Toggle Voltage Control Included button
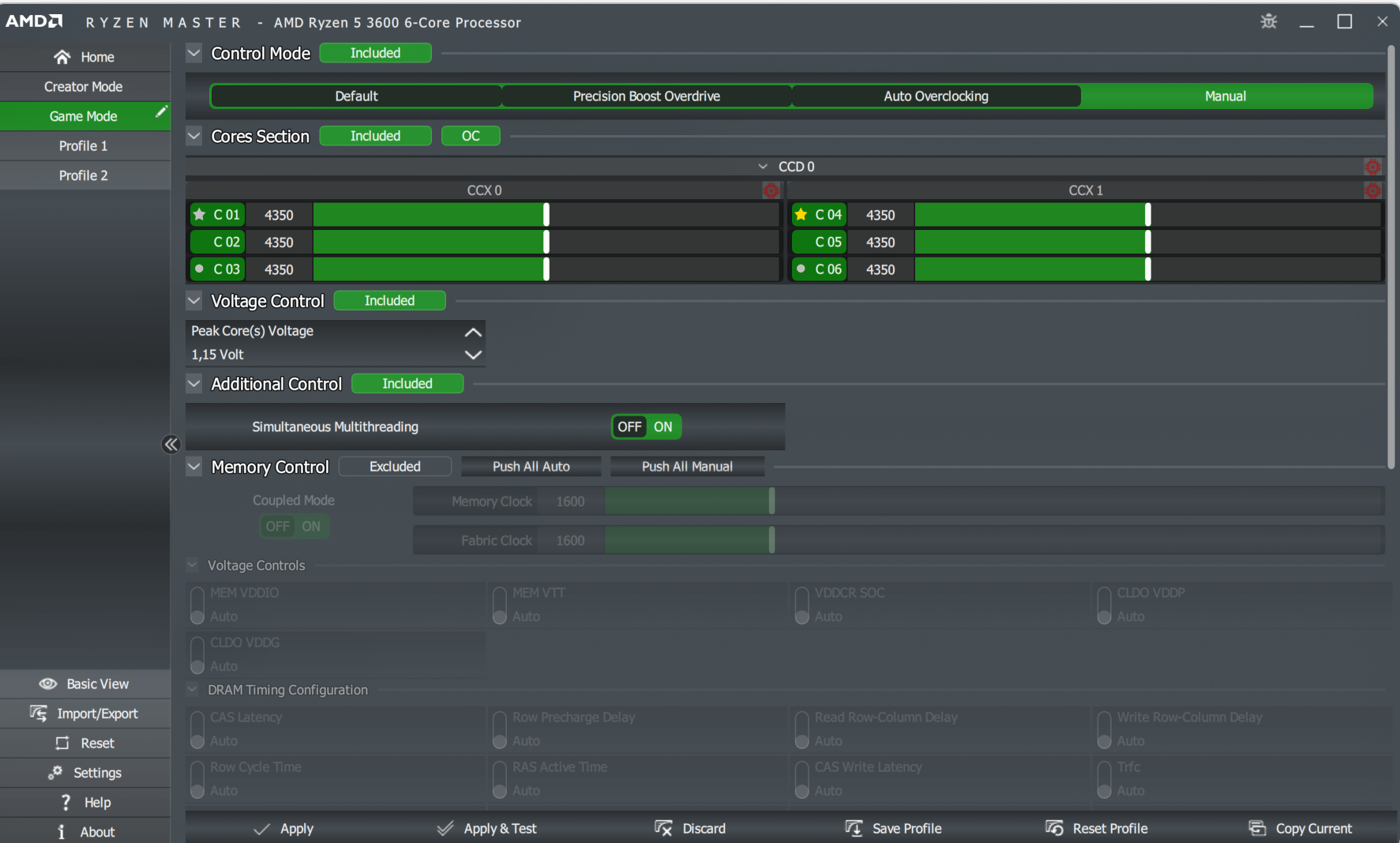The width and height of the screenshot is (1400, 843). pyautogui.click(x=389, y=300)
